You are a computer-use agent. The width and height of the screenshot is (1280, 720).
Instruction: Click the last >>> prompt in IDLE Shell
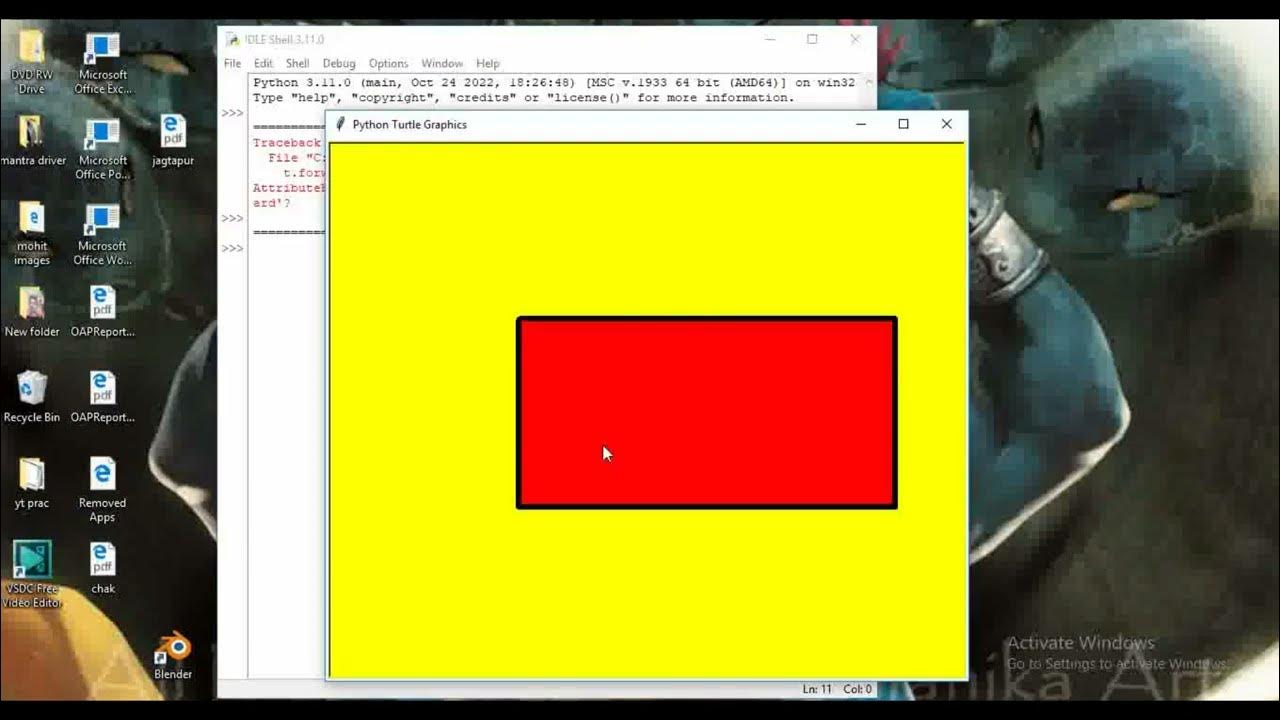(x=232, y=248)
